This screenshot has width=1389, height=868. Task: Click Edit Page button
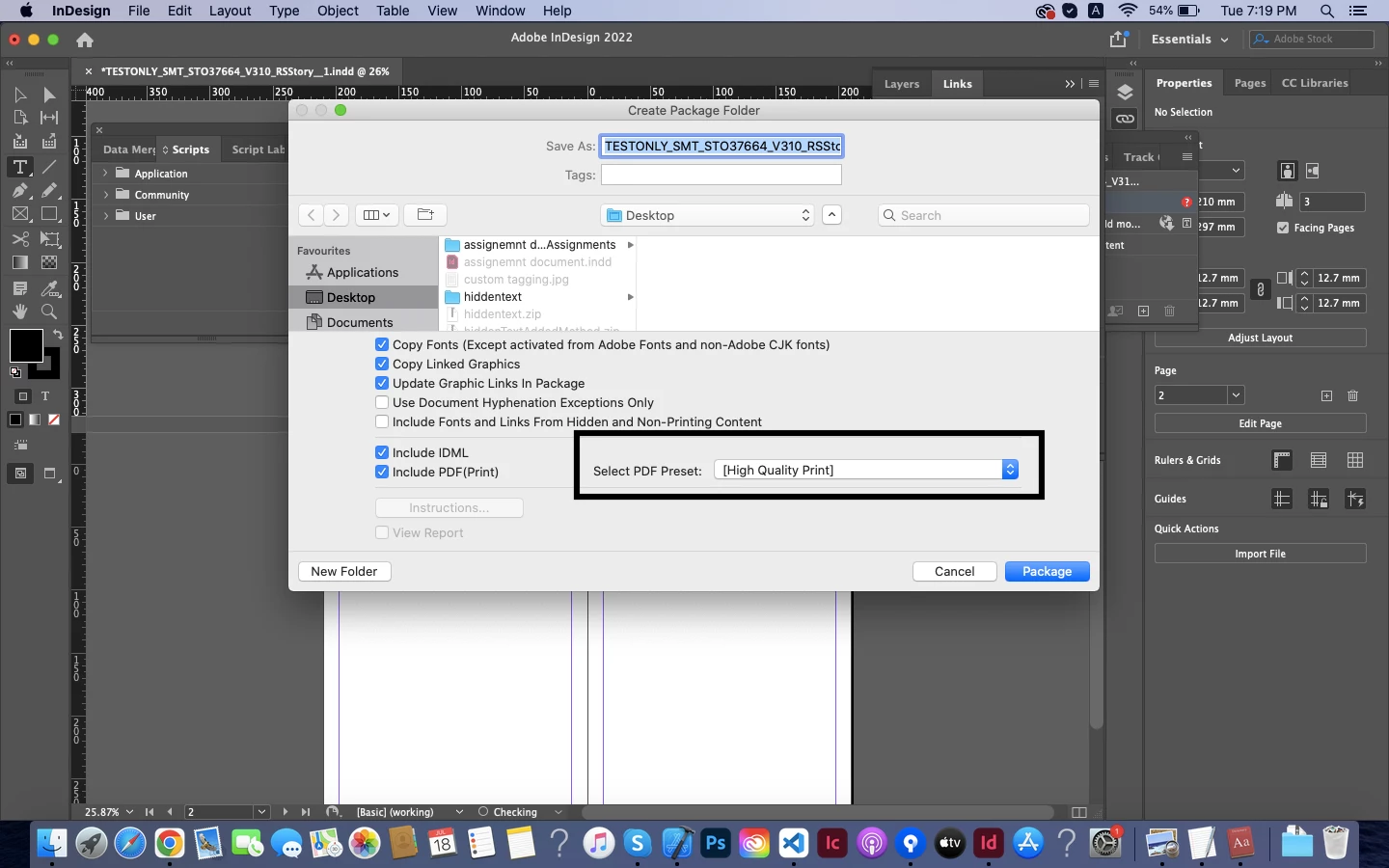tap(1260, 423)
